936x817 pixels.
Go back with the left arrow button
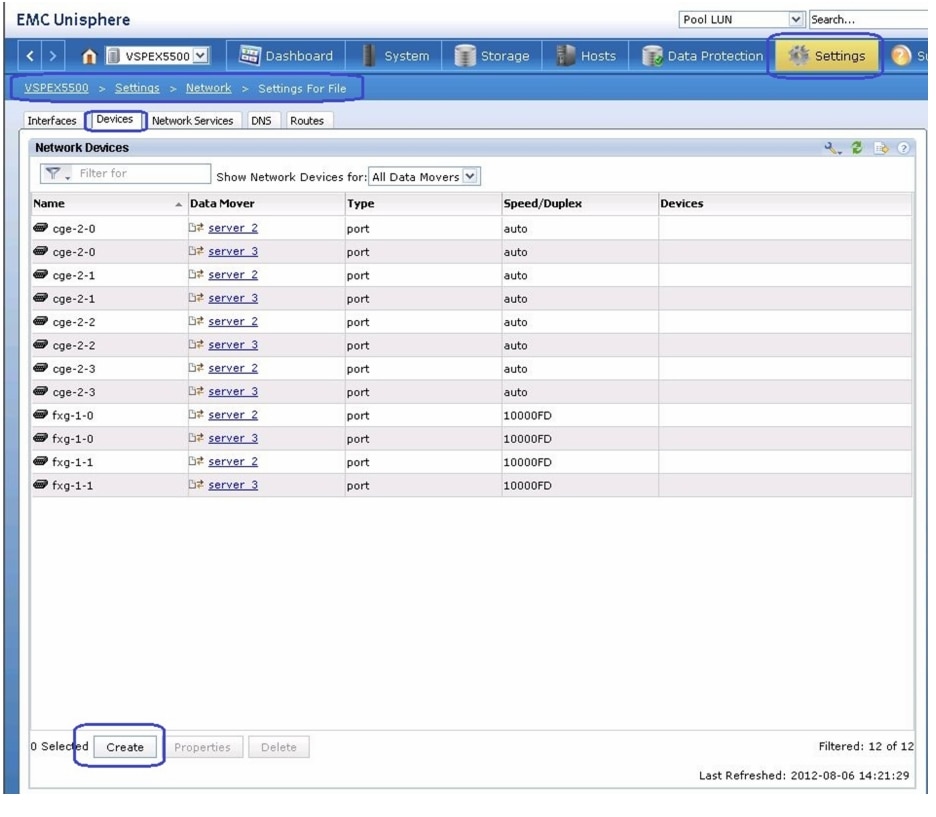pos(31,56)
